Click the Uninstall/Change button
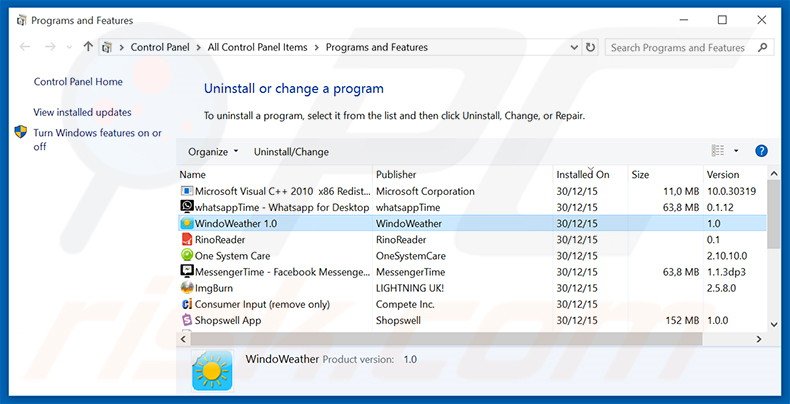The height and width of the screenshot is (404, 790). tap(291, 152)
